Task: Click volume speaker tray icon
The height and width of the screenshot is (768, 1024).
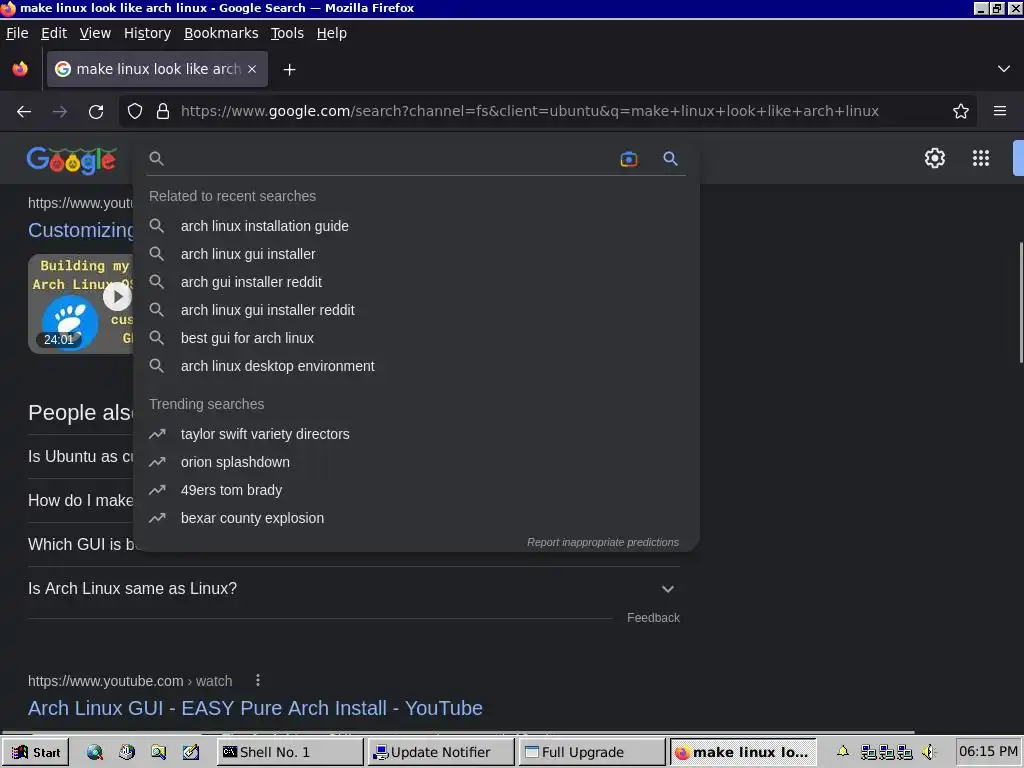Action: tap(928, 752)
